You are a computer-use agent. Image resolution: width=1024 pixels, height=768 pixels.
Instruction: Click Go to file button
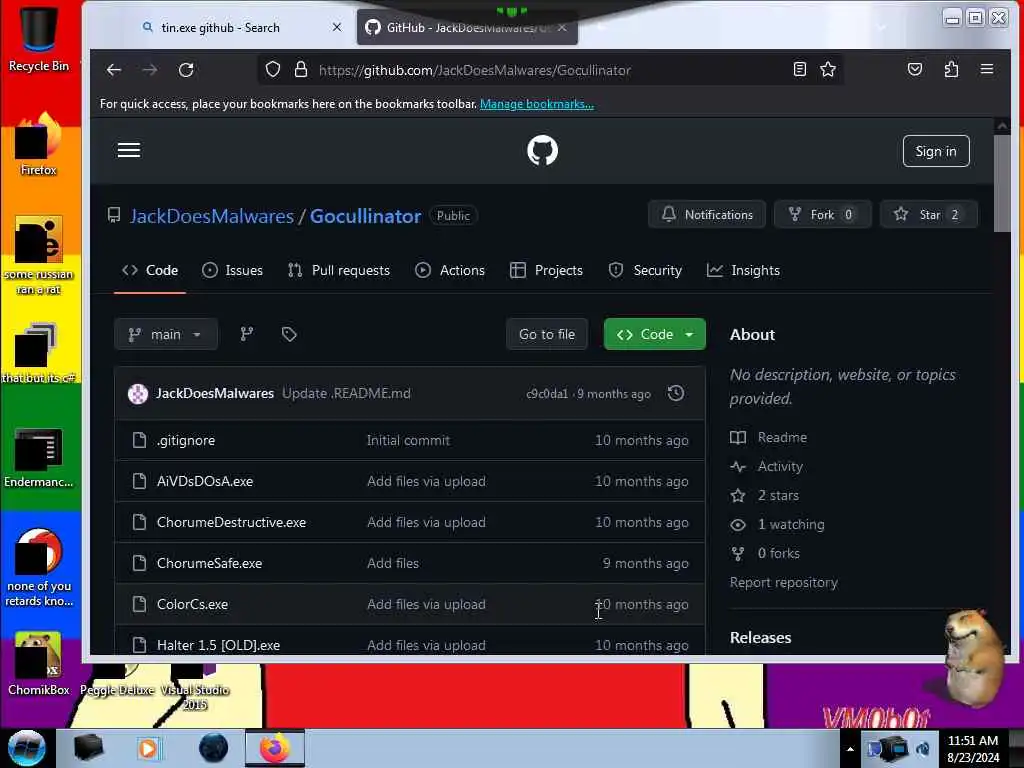[547, 334]
